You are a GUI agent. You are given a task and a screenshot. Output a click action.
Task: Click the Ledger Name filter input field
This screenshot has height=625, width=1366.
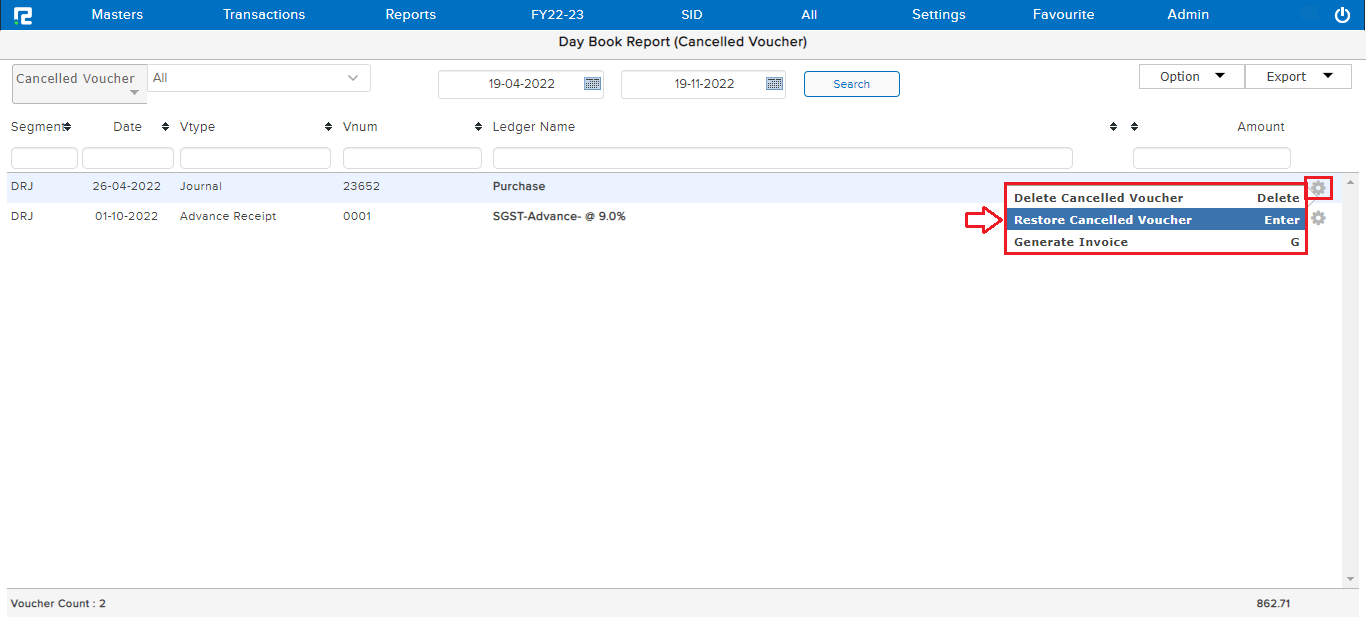(x=783, y=157)
